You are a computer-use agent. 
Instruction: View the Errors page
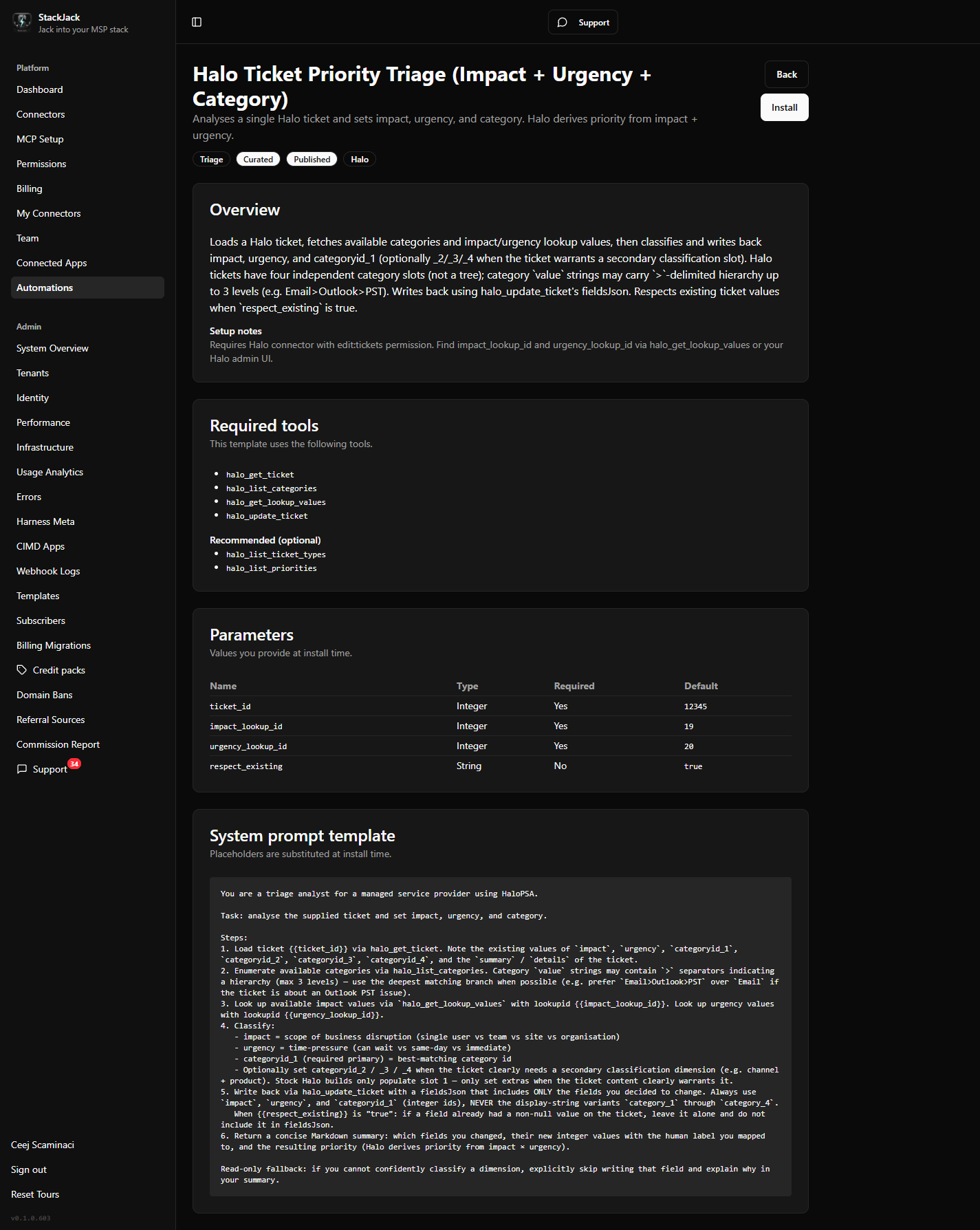pyautogui.click(x=87, y=497)
